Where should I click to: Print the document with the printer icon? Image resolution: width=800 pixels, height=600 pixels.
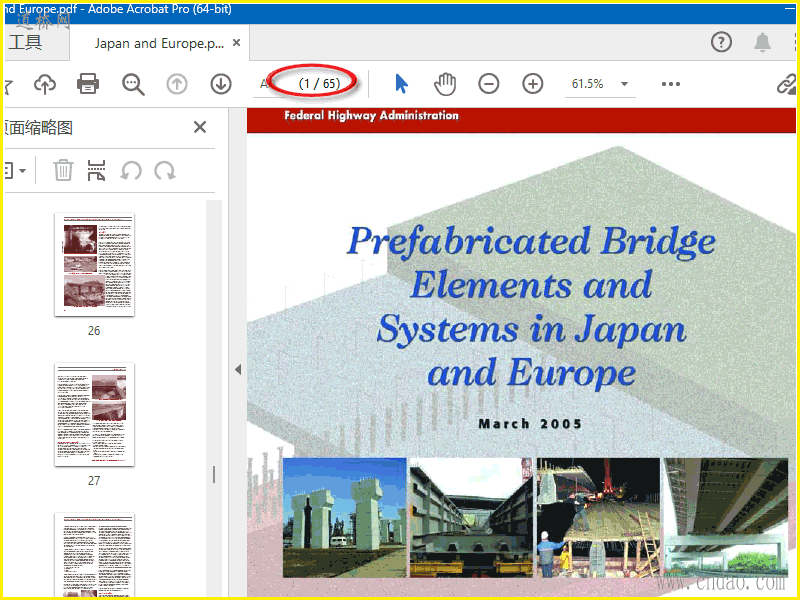(x=88, y=85)
